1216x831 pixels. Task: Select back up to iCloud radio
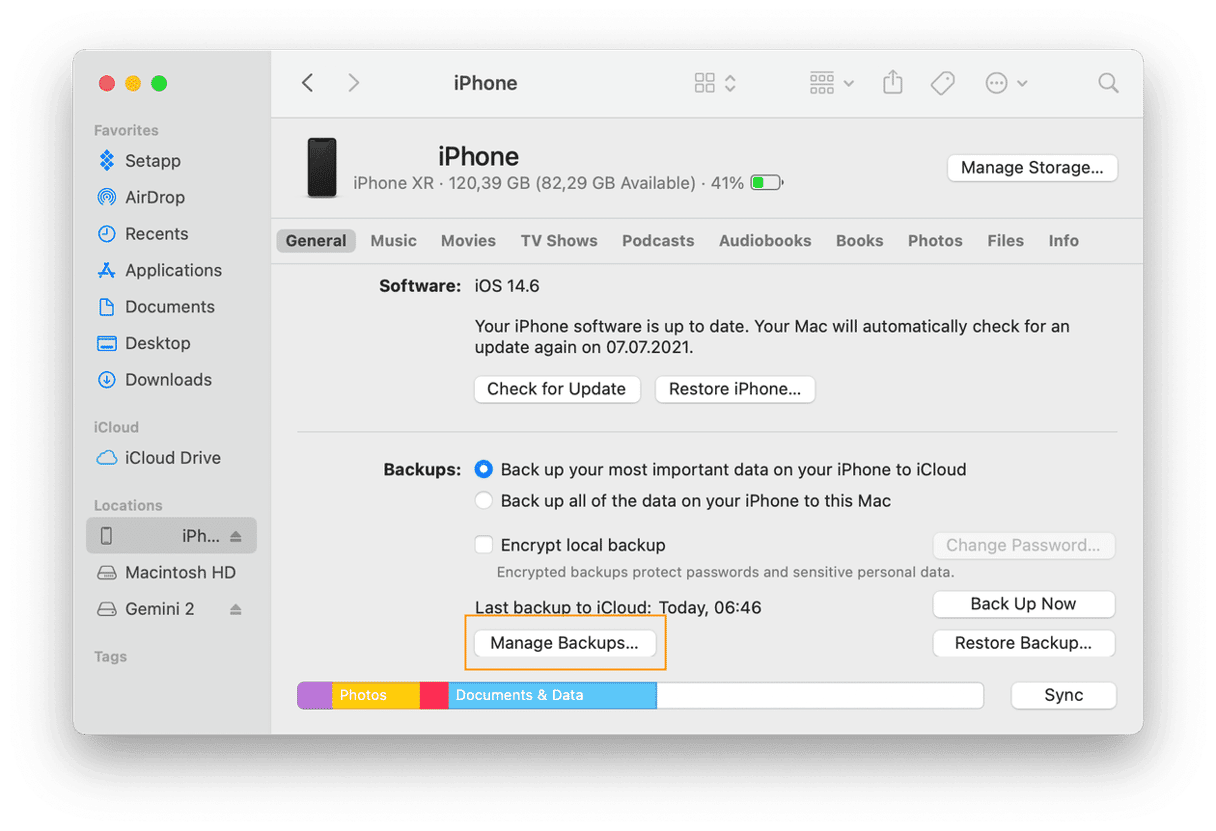pyautogui.click(x=484, y=469)
